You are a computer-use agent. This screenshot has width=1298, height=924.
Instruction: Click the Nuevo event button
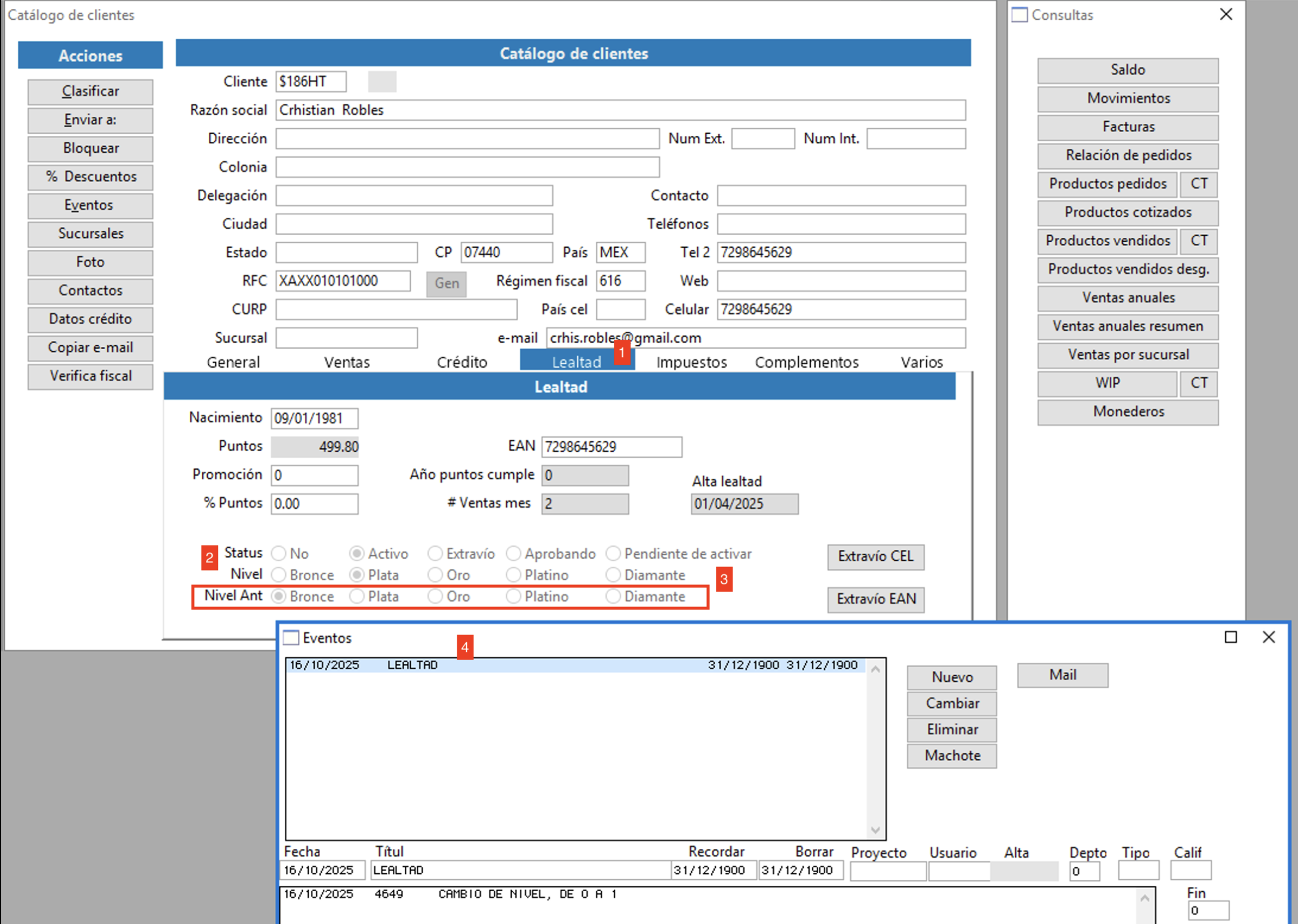pyautogui.click(x=952, y=677)
